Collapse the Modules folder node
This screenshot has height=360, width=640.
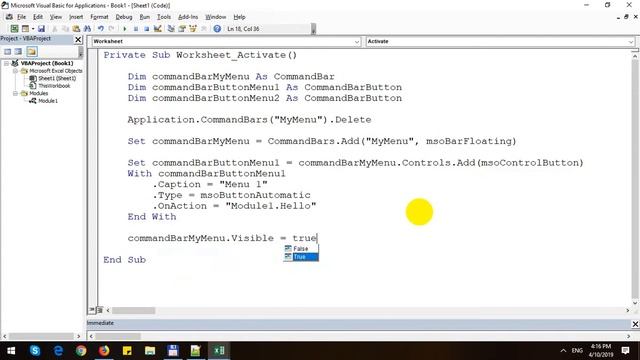click(x=15, y=93)
